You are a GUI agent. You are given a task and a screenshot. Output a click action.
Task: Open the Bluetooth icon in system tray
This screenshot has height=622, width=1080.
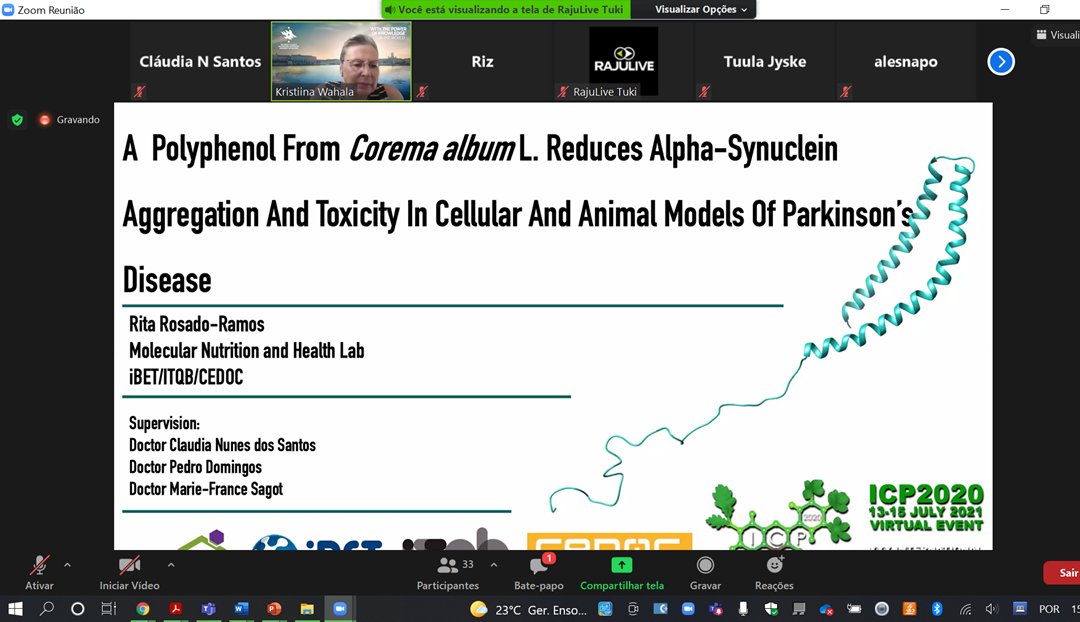(935, 608)
